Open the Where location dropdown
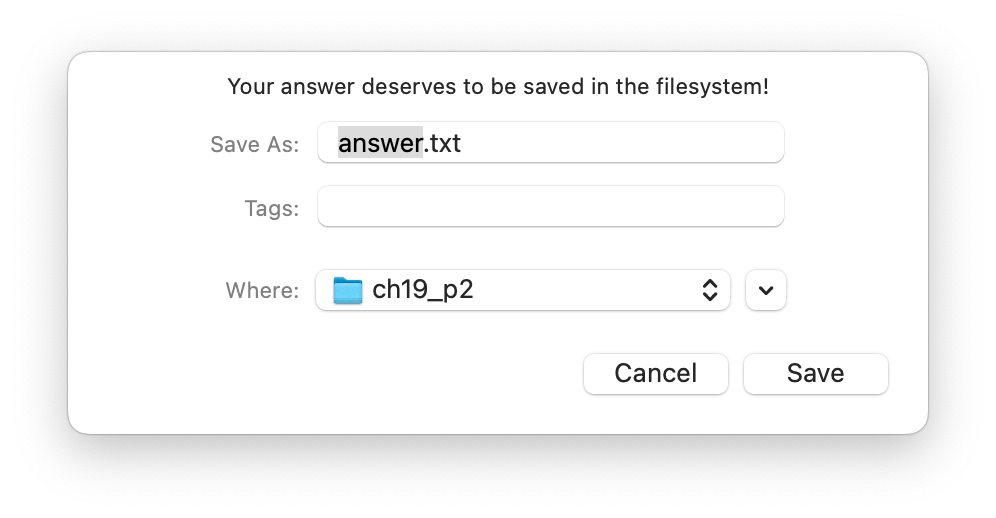 [523, 290]
